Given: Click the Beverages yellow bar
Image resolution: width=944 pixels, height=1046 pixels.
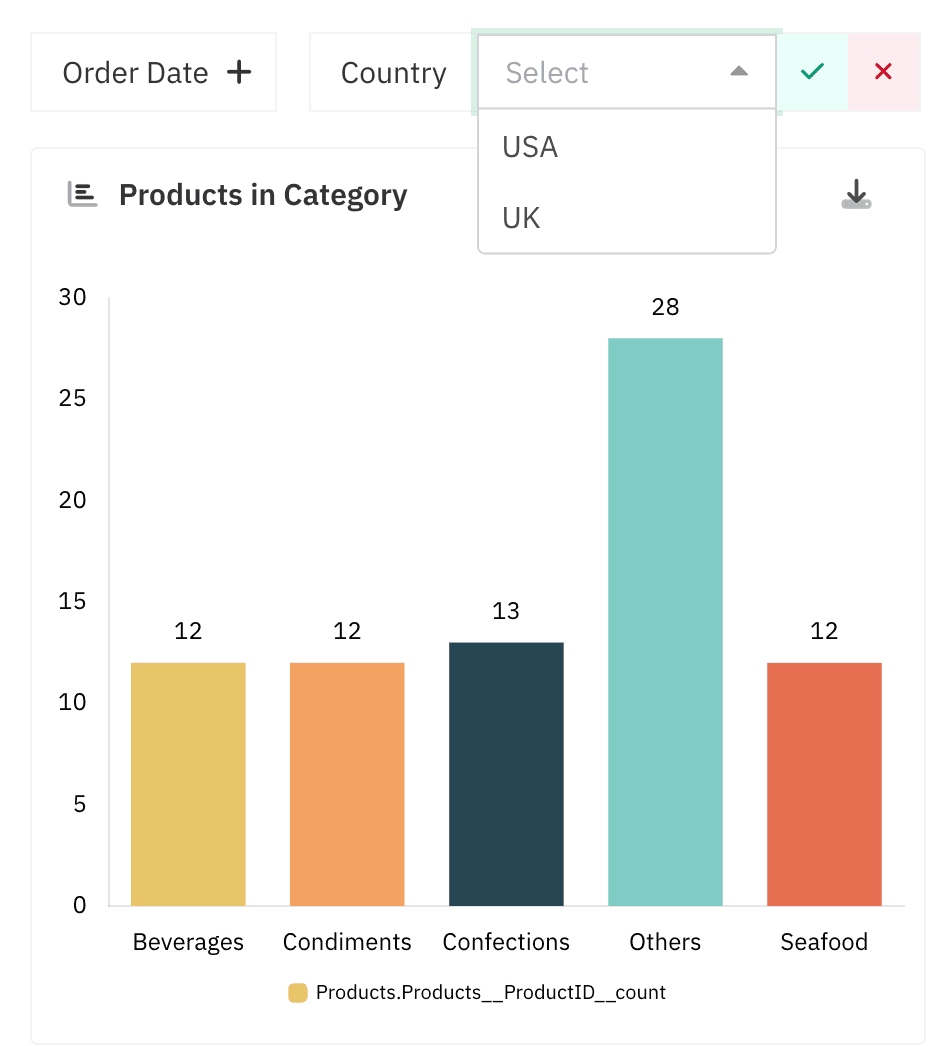Looking at the screenshot, I should pyautogui.click(x=188, y=783).
